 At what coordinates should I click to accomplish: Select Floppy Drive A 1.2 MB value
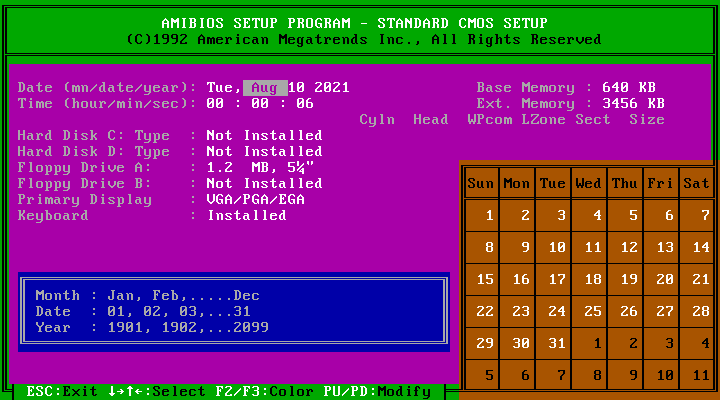pos(260,167)
